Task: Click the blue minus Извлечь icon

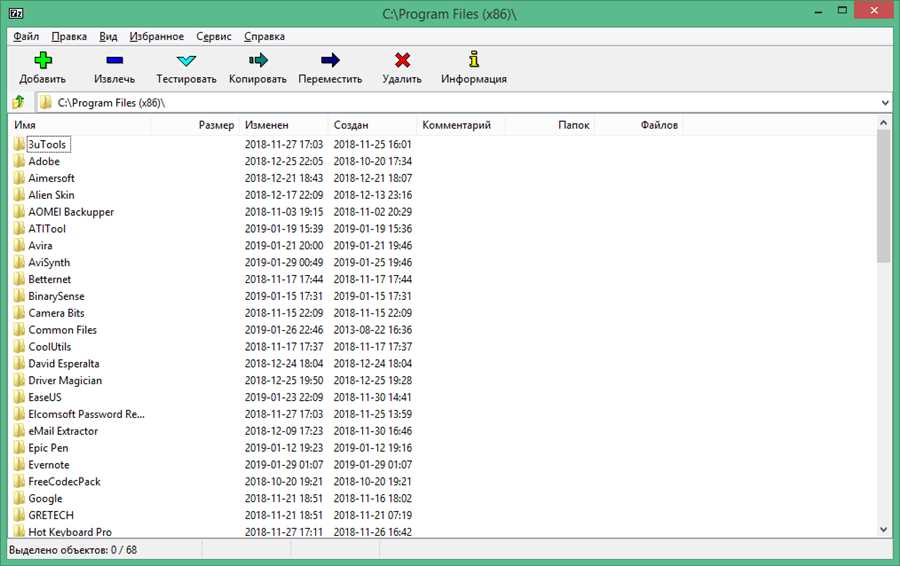Action: coord(114,61)
